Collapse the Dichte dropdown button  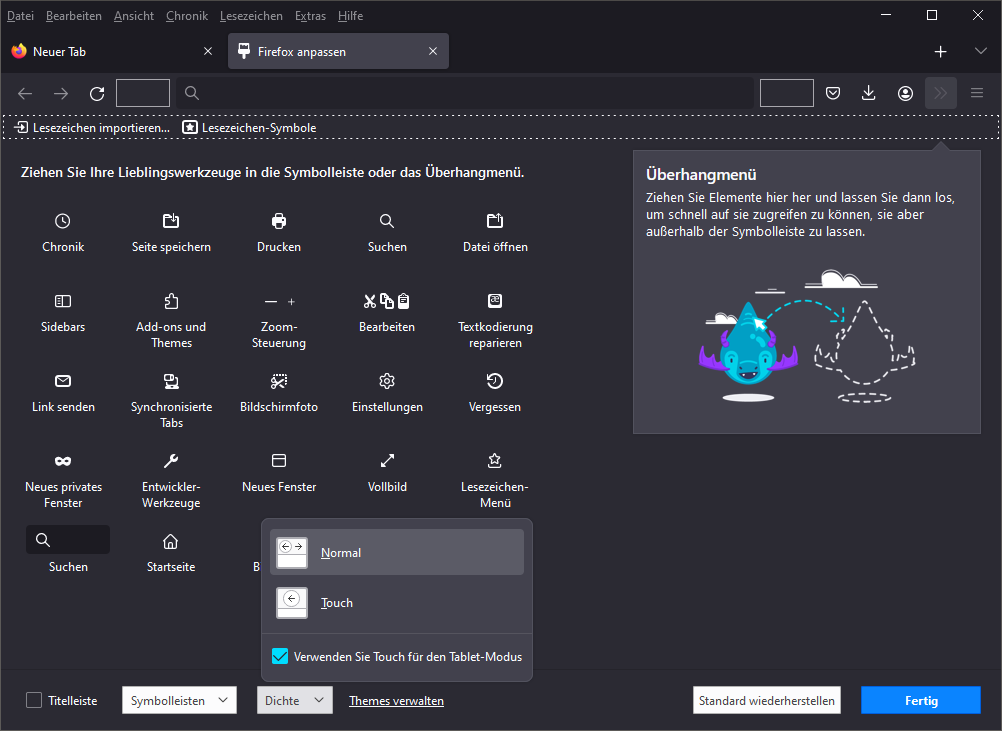tap(294, 701)
